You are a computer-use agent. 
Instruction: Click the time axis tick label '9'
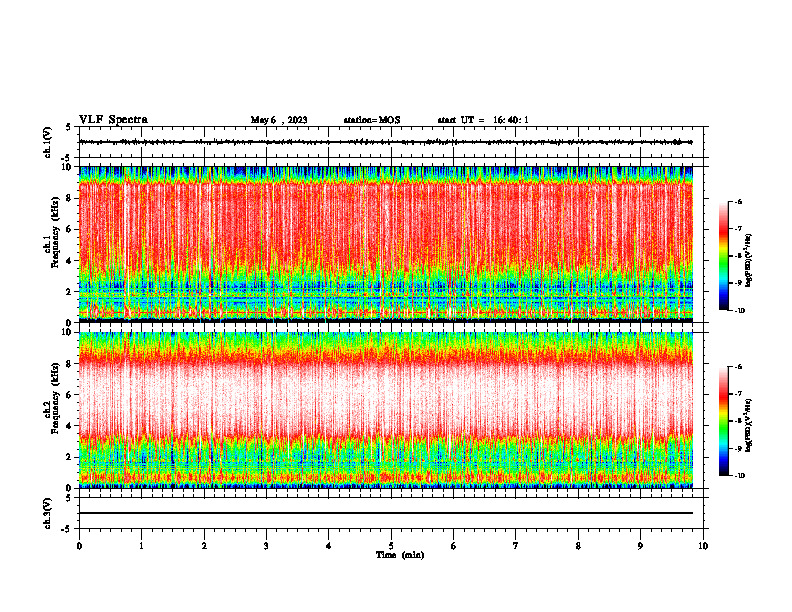pyautogui.click(x=640, y=546)
